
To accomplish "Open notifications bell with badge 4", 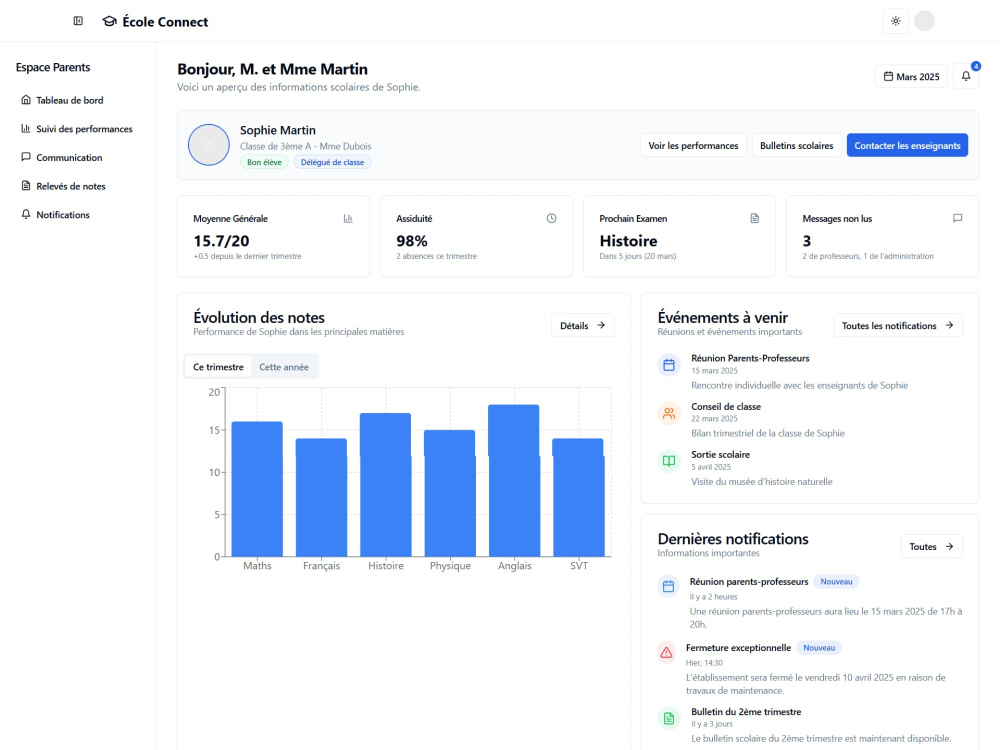I will pos(966,77).
